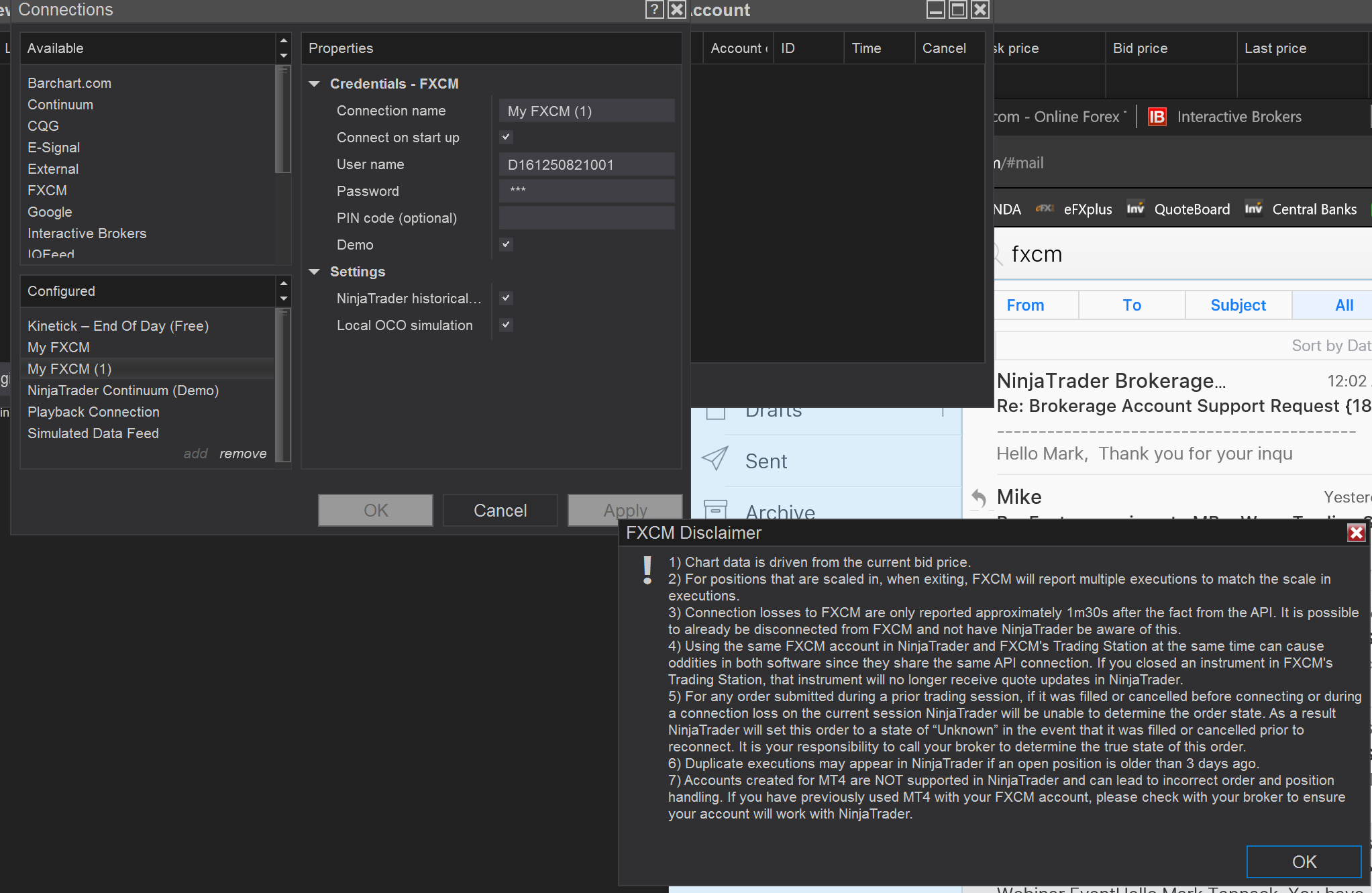
Task: Click the Connection name input field
Action: pyautogui.click(x=587, y=111)
